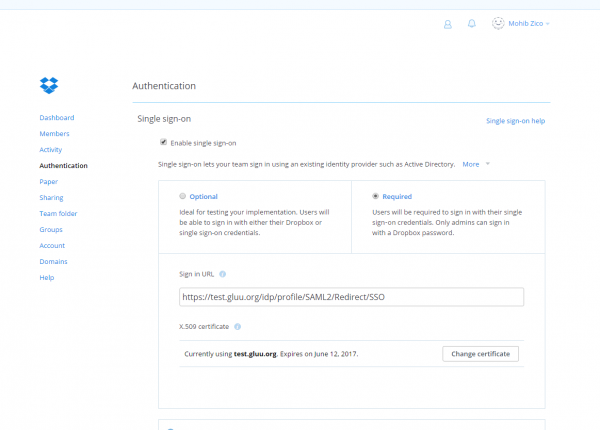Open Sharing settings in the sidebar
The width and height of the screenshot is (600, 430).
pyautogui.click(x=51, y=198)
